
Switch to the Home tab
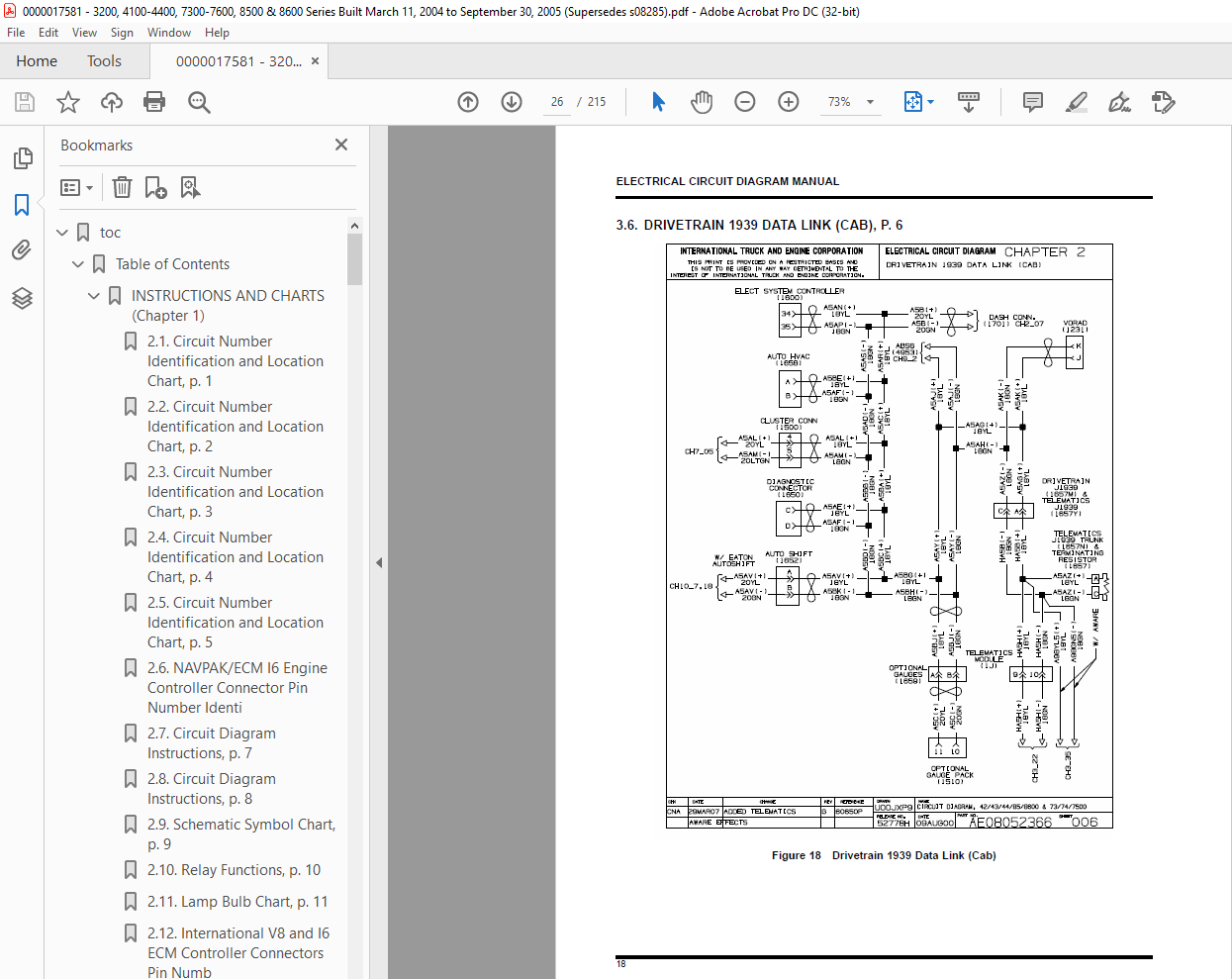coord(37,61)
